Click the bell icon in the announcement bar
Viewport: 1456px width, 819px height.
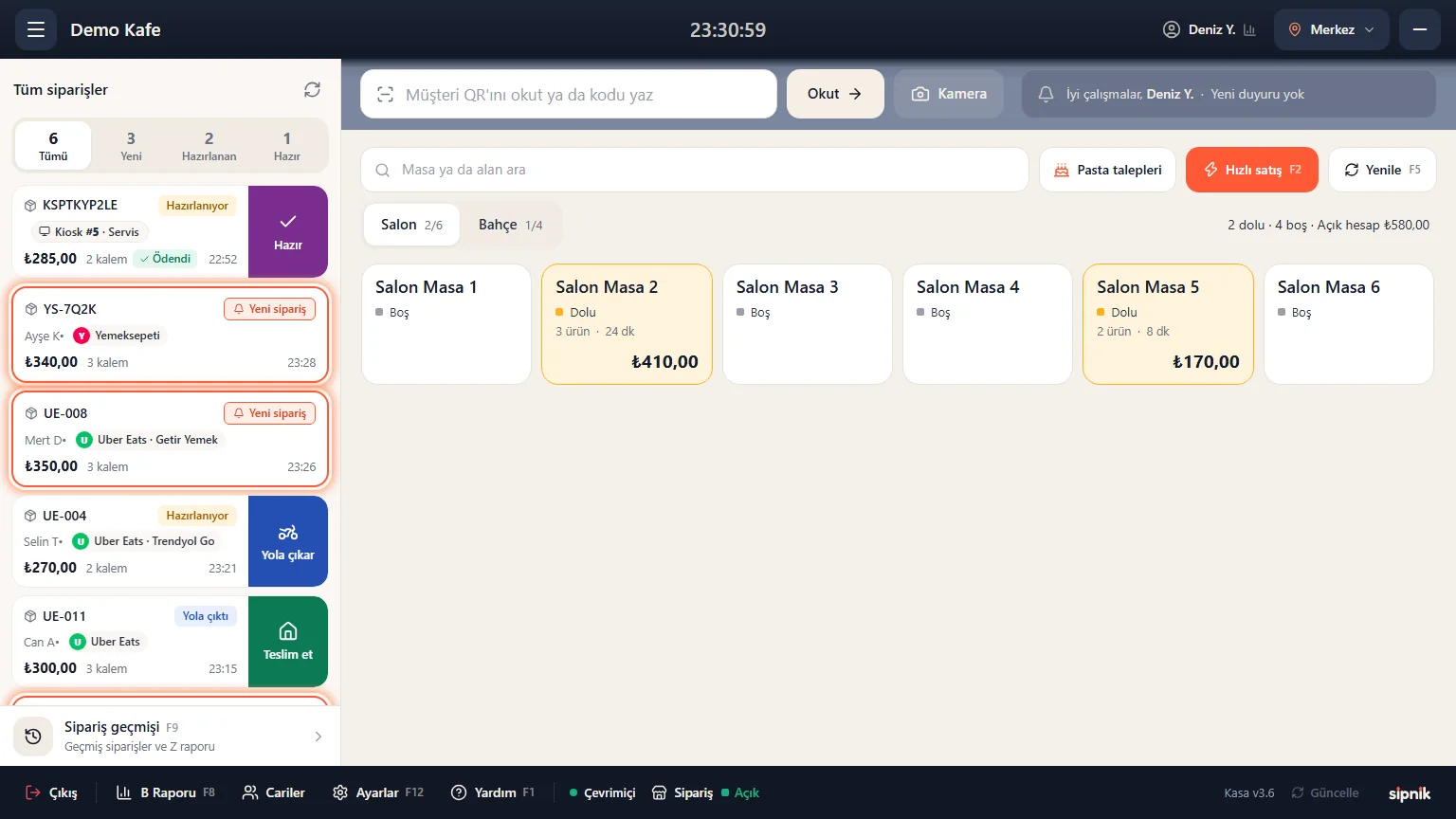pos(1046,95)
